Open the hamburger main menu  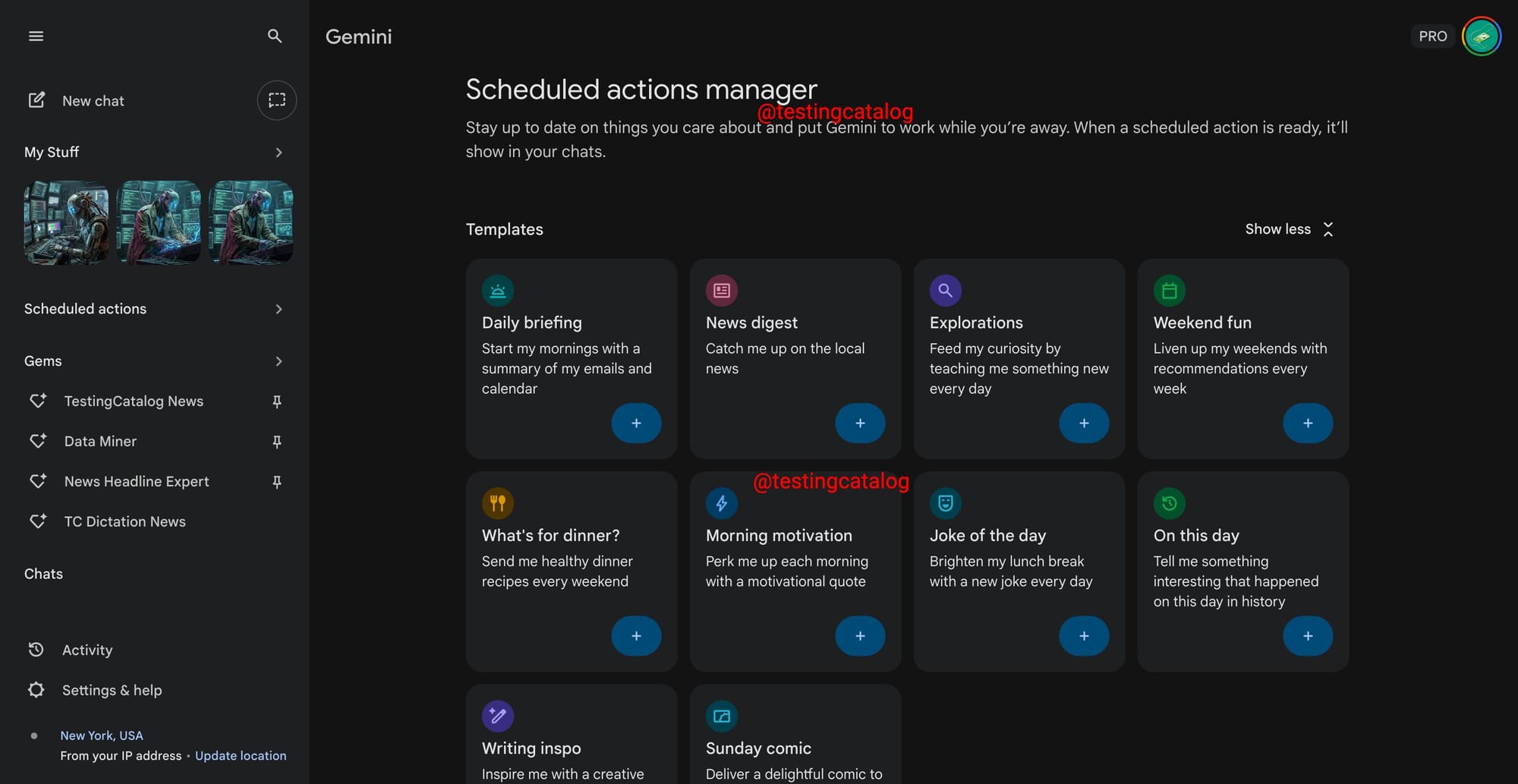tap(36, 36)
